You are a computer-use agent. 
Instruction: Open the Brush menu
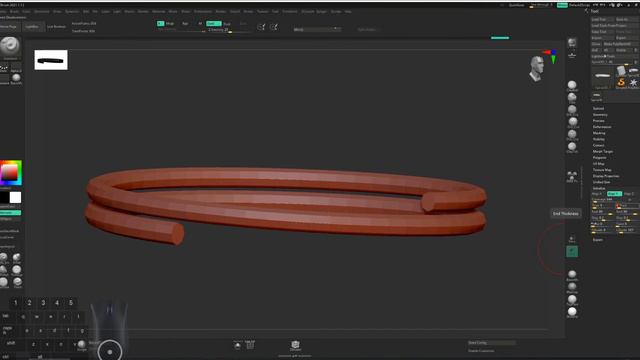coord(14,11)
